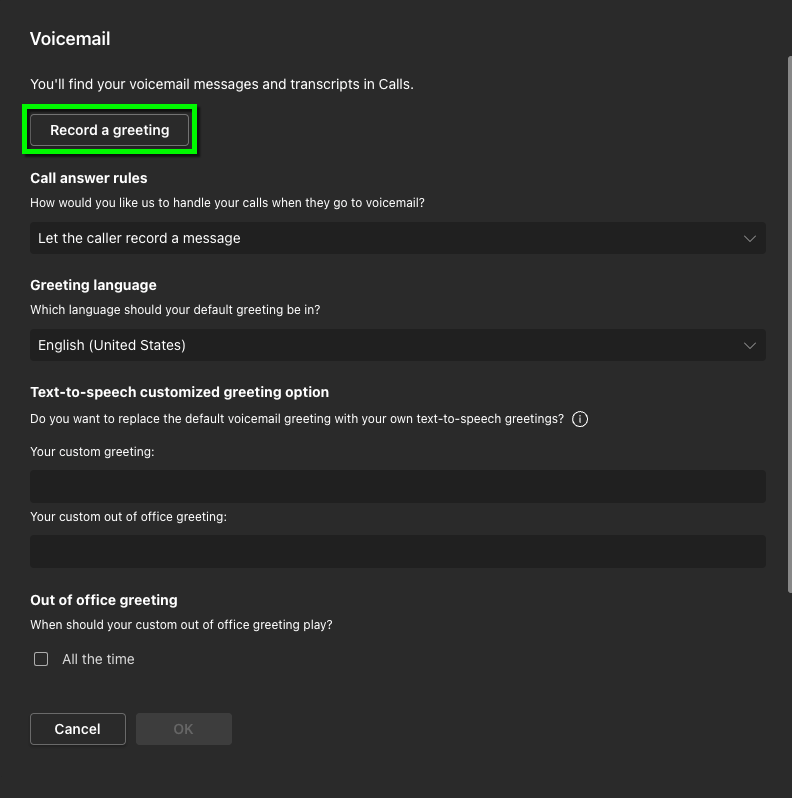The height and width of the screenshot is (798, 792).
Task: Click the Voicemail title heading
Action: [70, 39]
